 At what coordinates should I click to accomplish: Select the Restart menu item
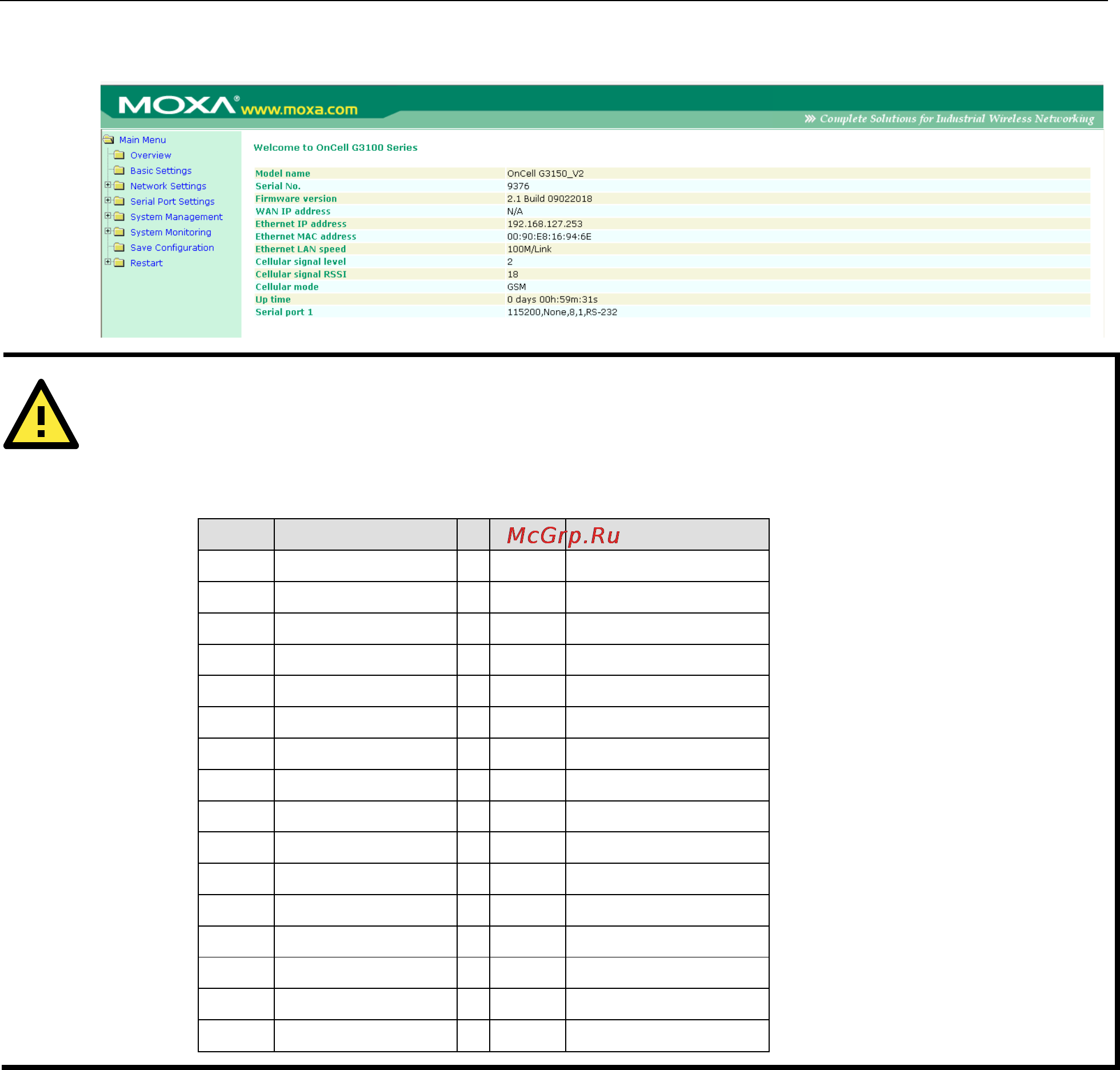(x=146, y=263)
